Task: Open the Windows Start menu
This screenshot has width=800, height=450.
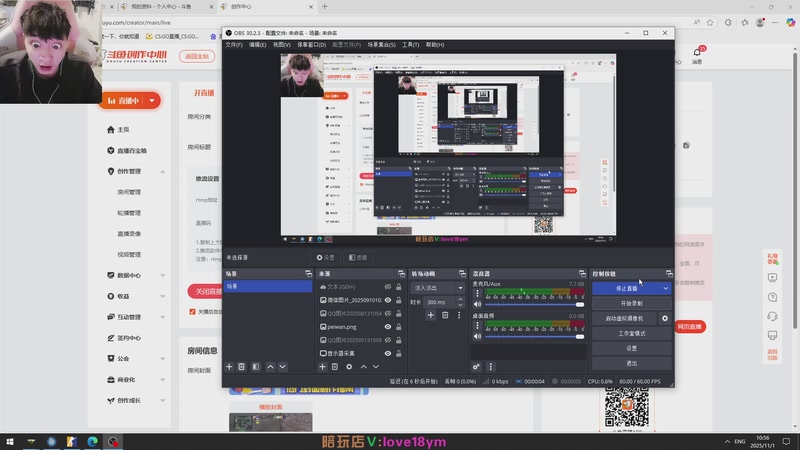Action: pyautogui.click(x=10, y=441)
